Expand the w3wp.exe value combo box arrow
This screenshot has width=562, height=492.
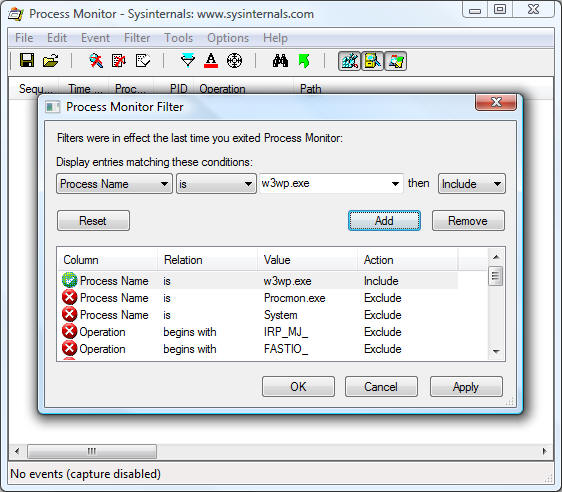pos(395,184)
